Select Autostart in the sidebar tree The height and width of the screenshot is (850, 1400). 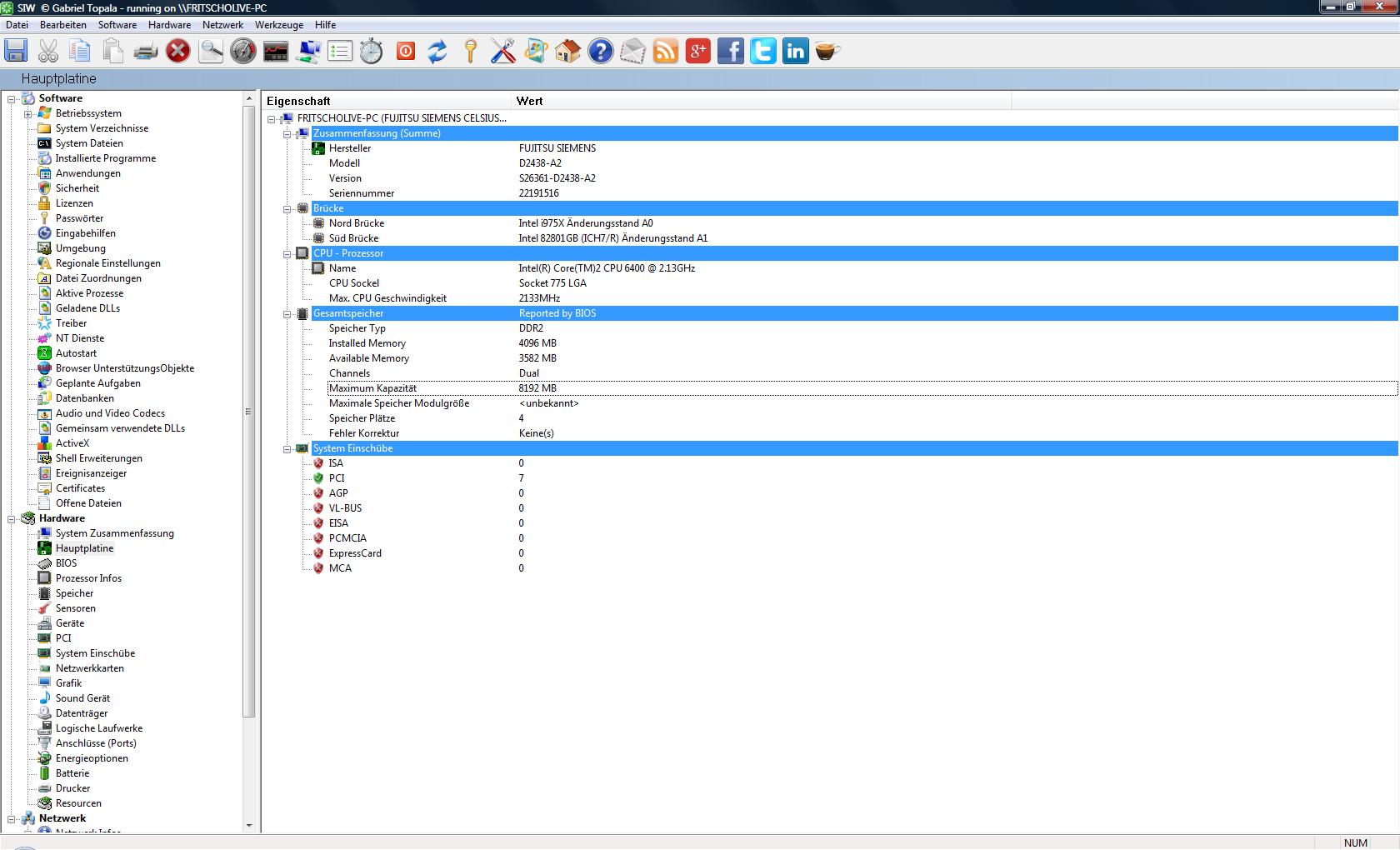(x=76, y=353)
